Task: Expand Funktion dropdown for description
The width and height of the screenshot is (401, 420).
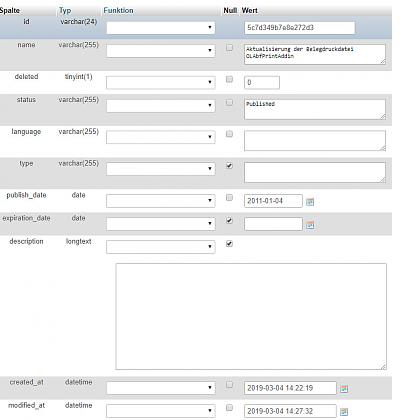Action: tap(161, 247)
